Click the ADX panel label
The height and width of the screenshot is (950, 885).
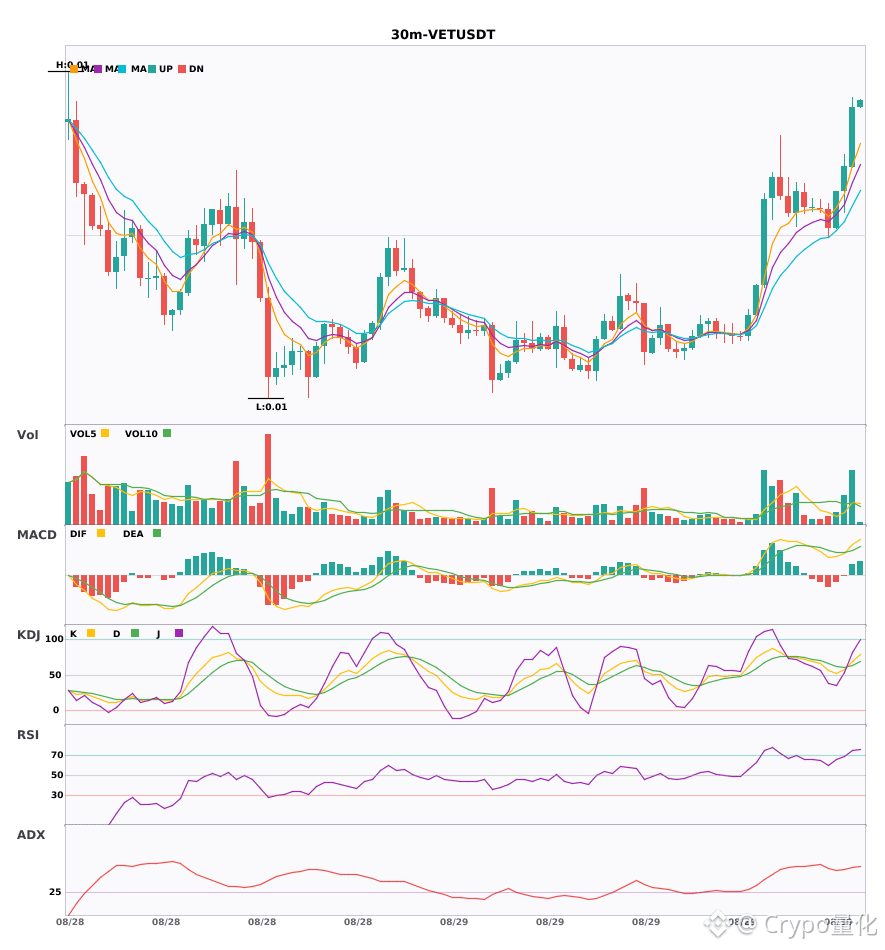click(x=31, y=834)
